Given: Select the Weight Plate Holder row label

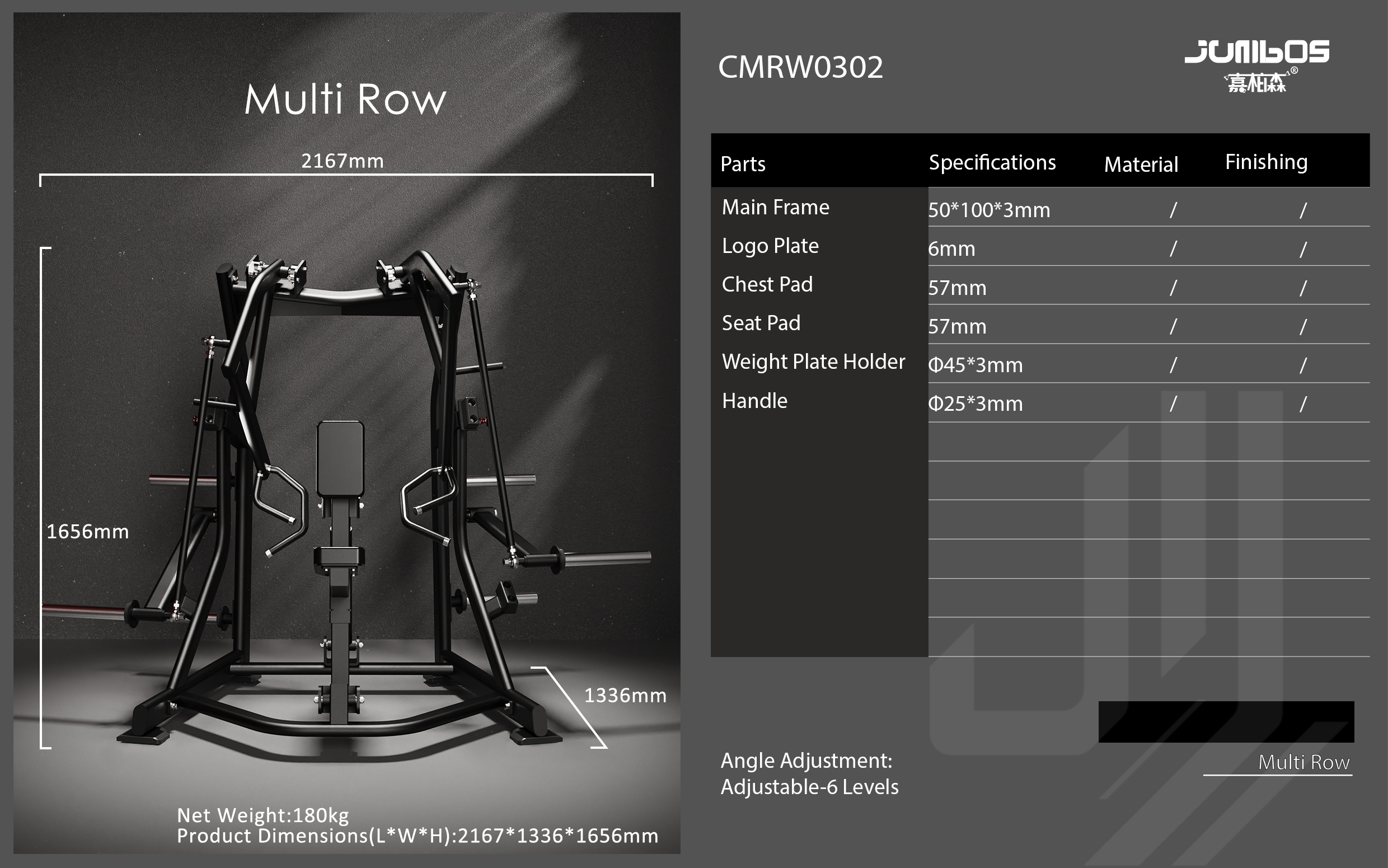Looking at the screenshot, I should pyautogui.click(x=813, y=362).
